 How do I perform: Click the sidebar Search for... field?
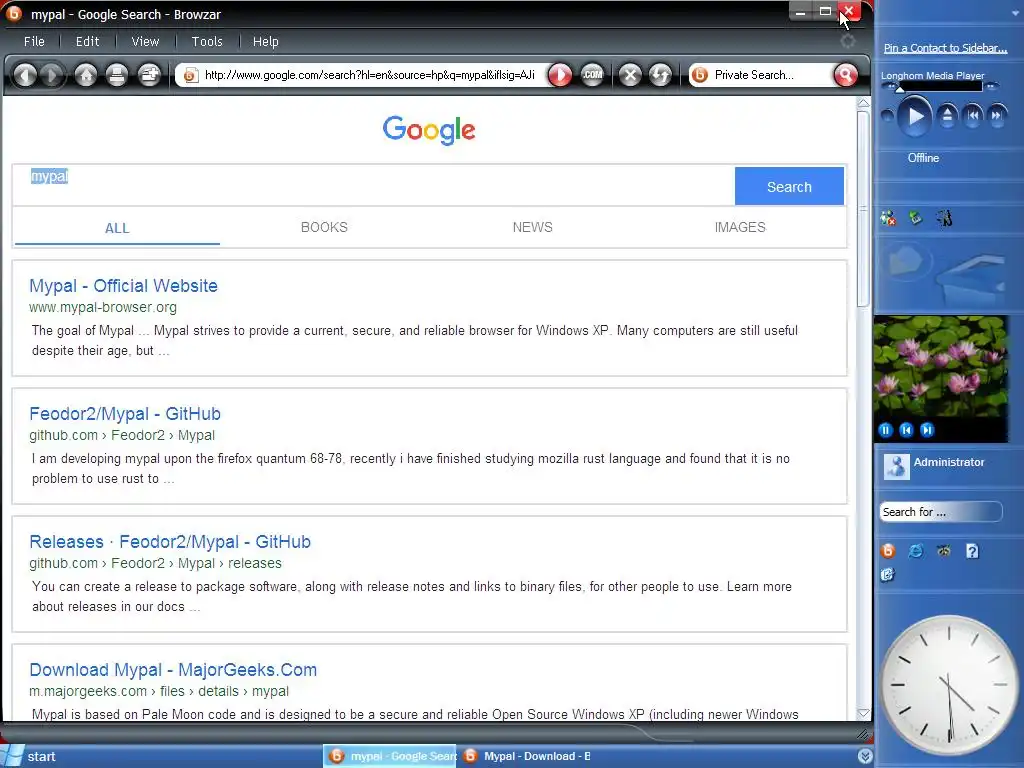[x=940, y=512]
